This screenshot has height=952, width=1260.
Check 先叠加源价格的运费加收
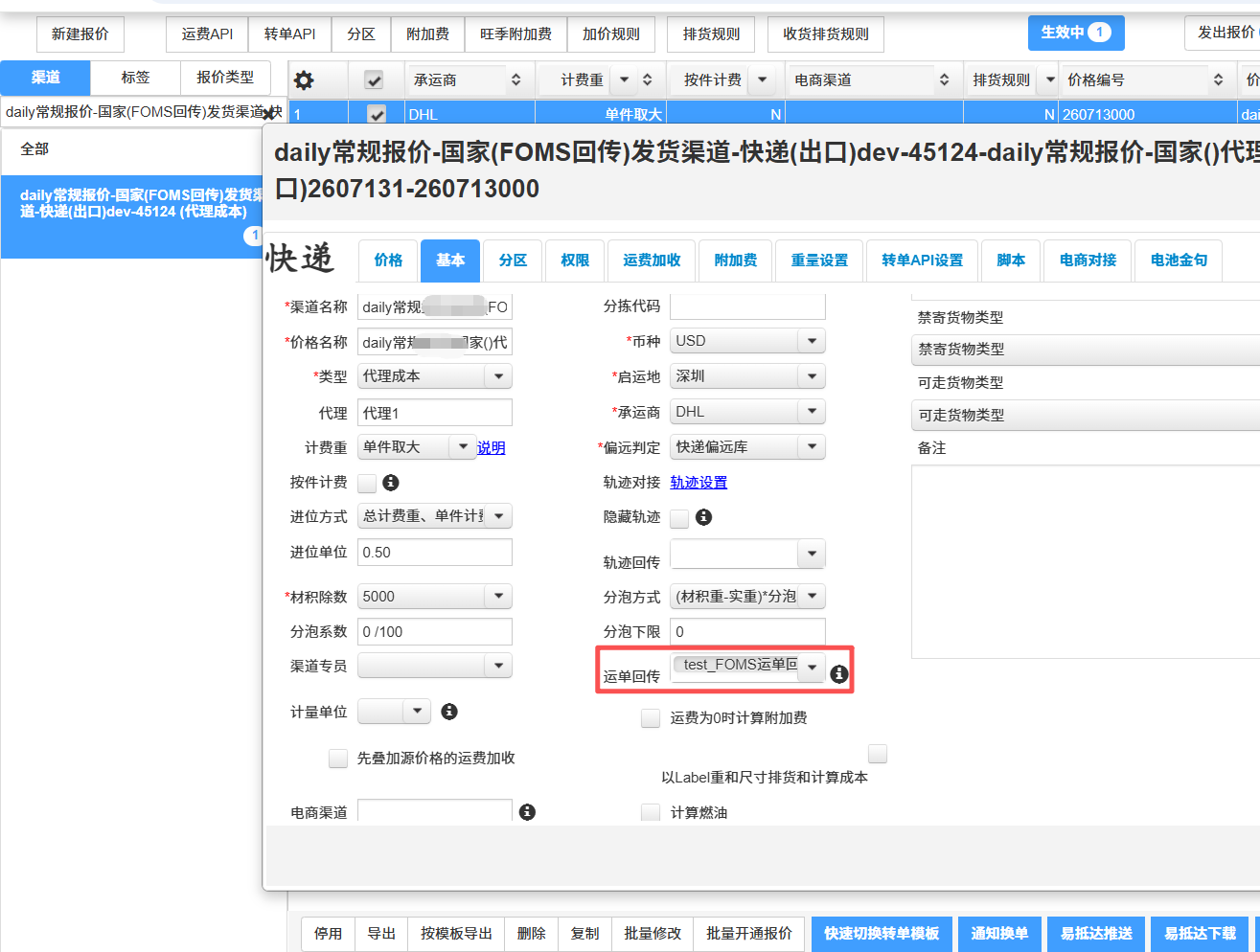click(x=338, y=759)
